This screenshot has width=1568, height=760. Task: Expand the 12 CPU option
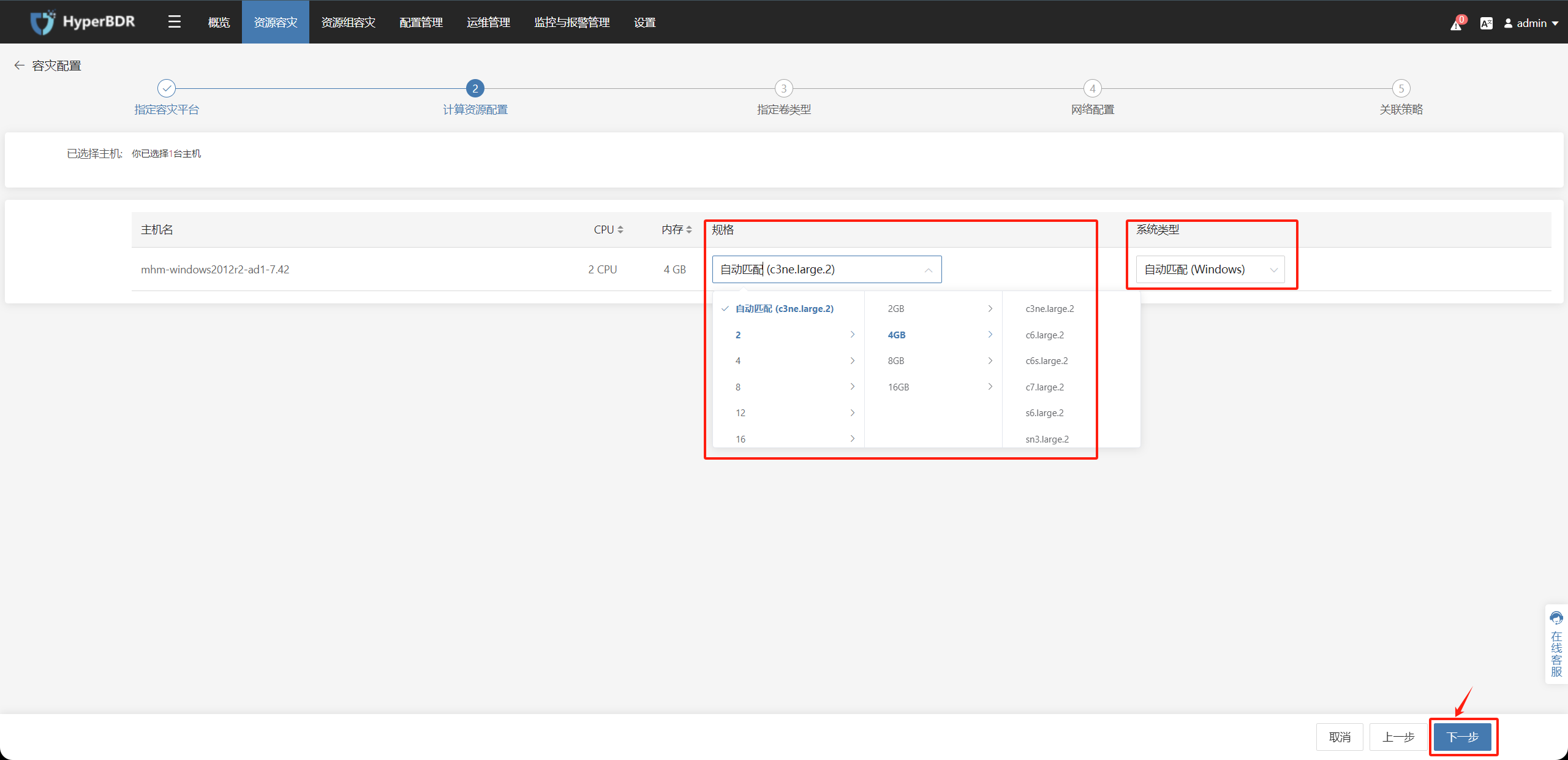pos(789,413)
